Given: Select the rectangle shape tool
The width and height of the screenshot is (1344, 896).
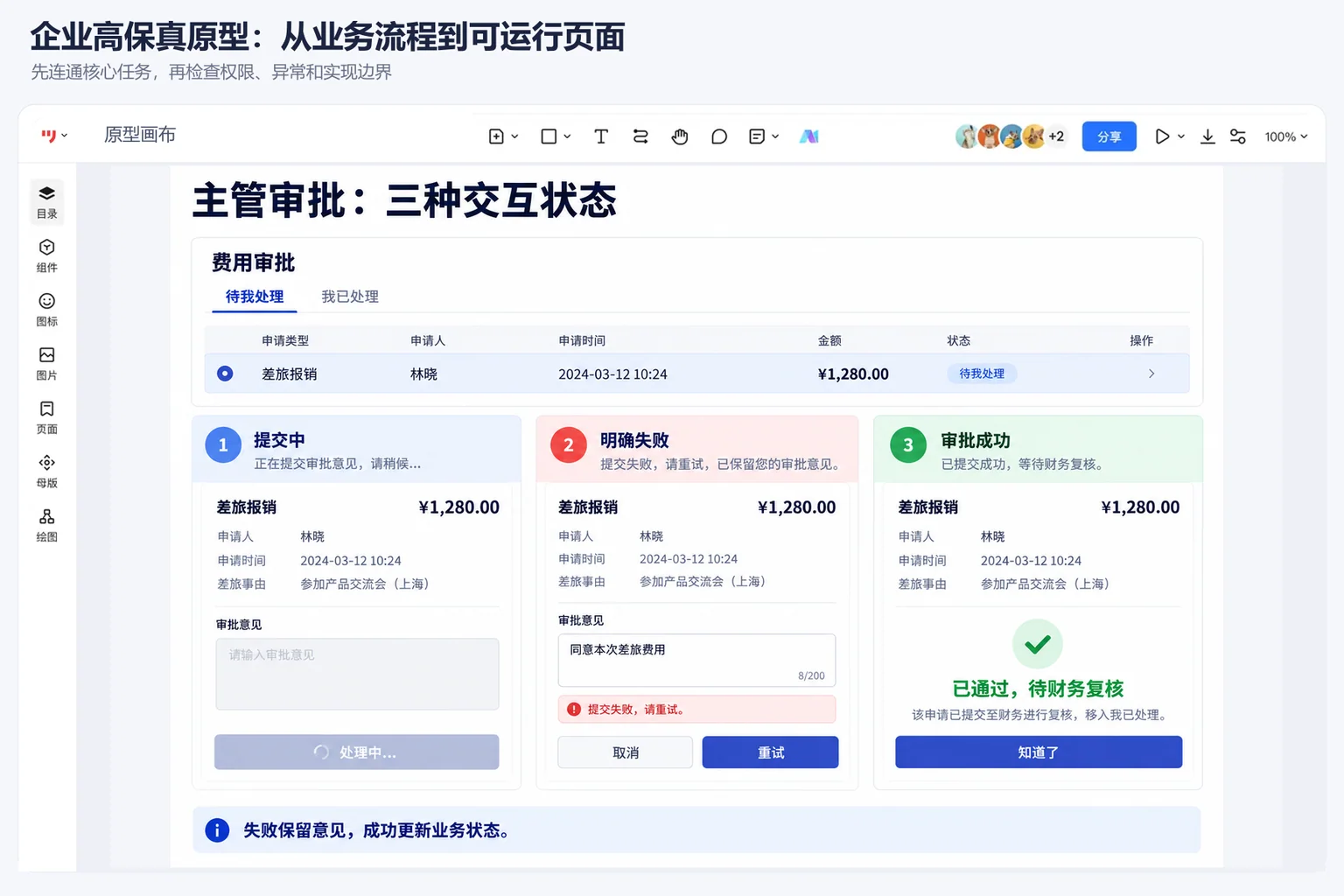Looking at the screenshot, I should (x=549, y=136).
